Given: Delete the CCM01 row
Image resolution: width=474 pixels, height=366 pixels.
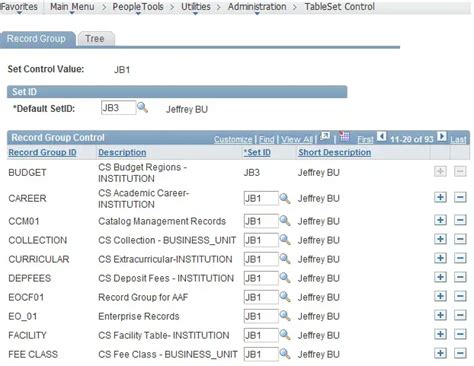Looking at the screenshot, I should coord(460,220).
